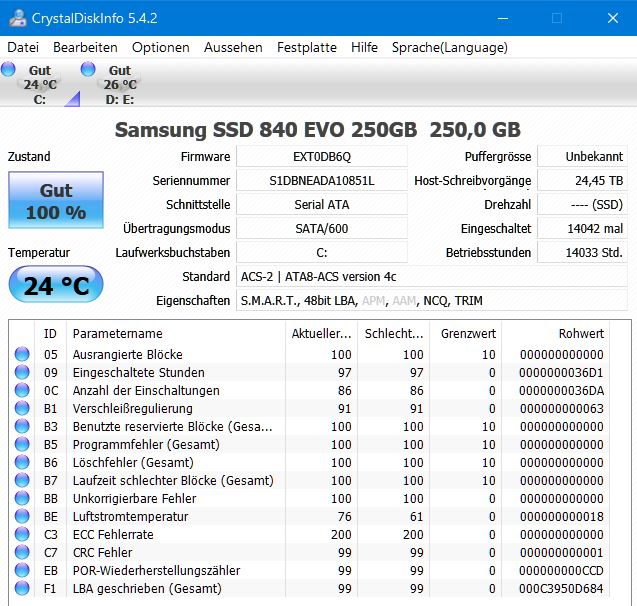Viewport: 637px width, 606px height.
Task: Click the Parametername column header
Action: click(176, 333)
